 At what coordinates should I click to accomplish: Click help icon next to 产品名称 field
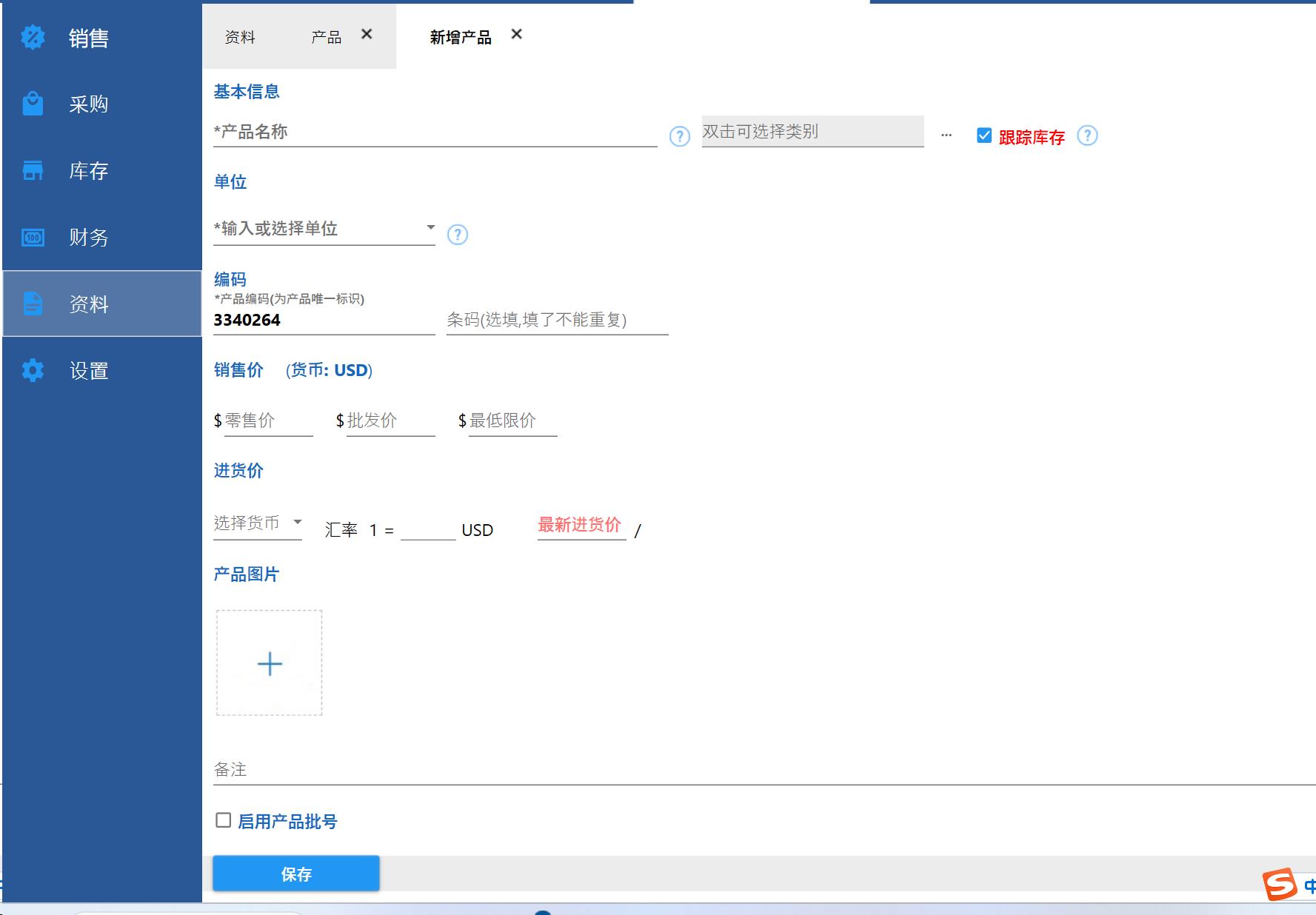point(679,136)
